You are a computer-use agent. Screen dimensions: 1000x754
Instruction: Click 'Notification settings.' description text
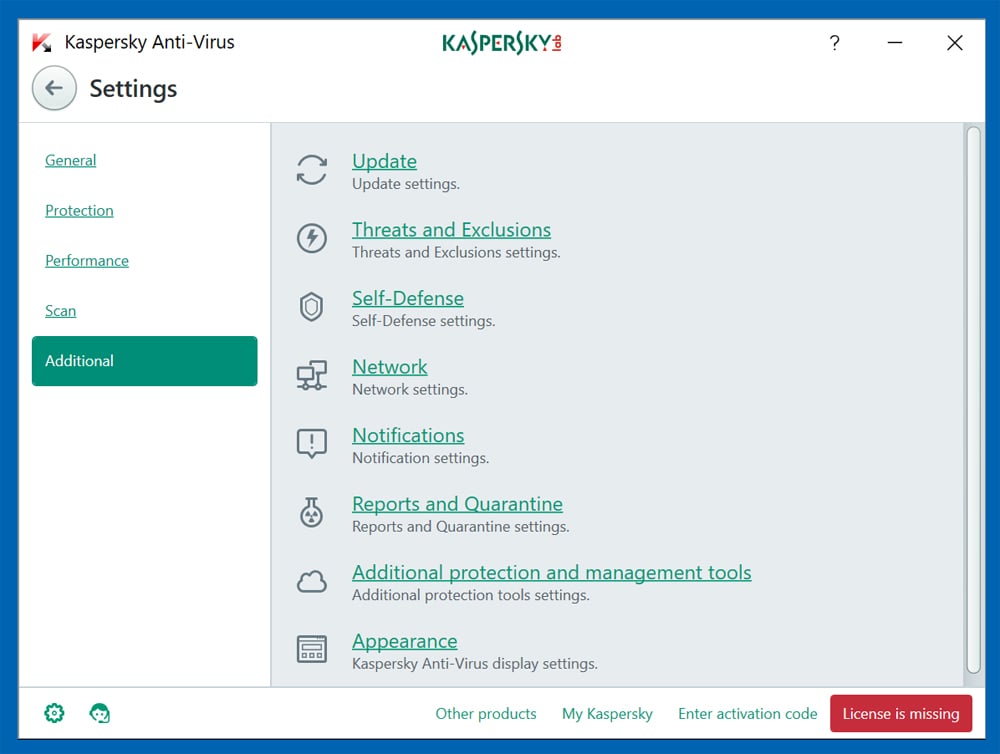point(420,458)
